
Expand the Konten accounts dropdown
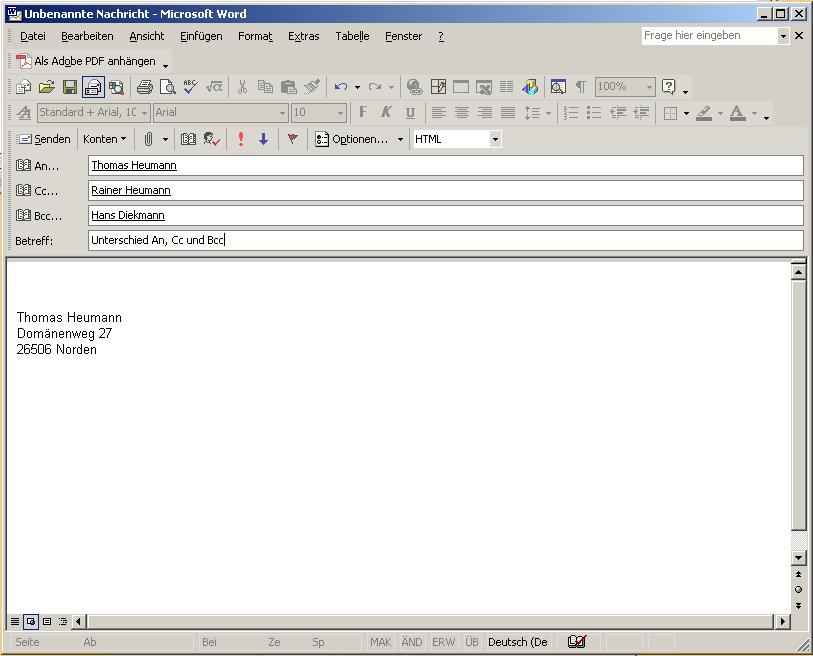tap(104, 139)
